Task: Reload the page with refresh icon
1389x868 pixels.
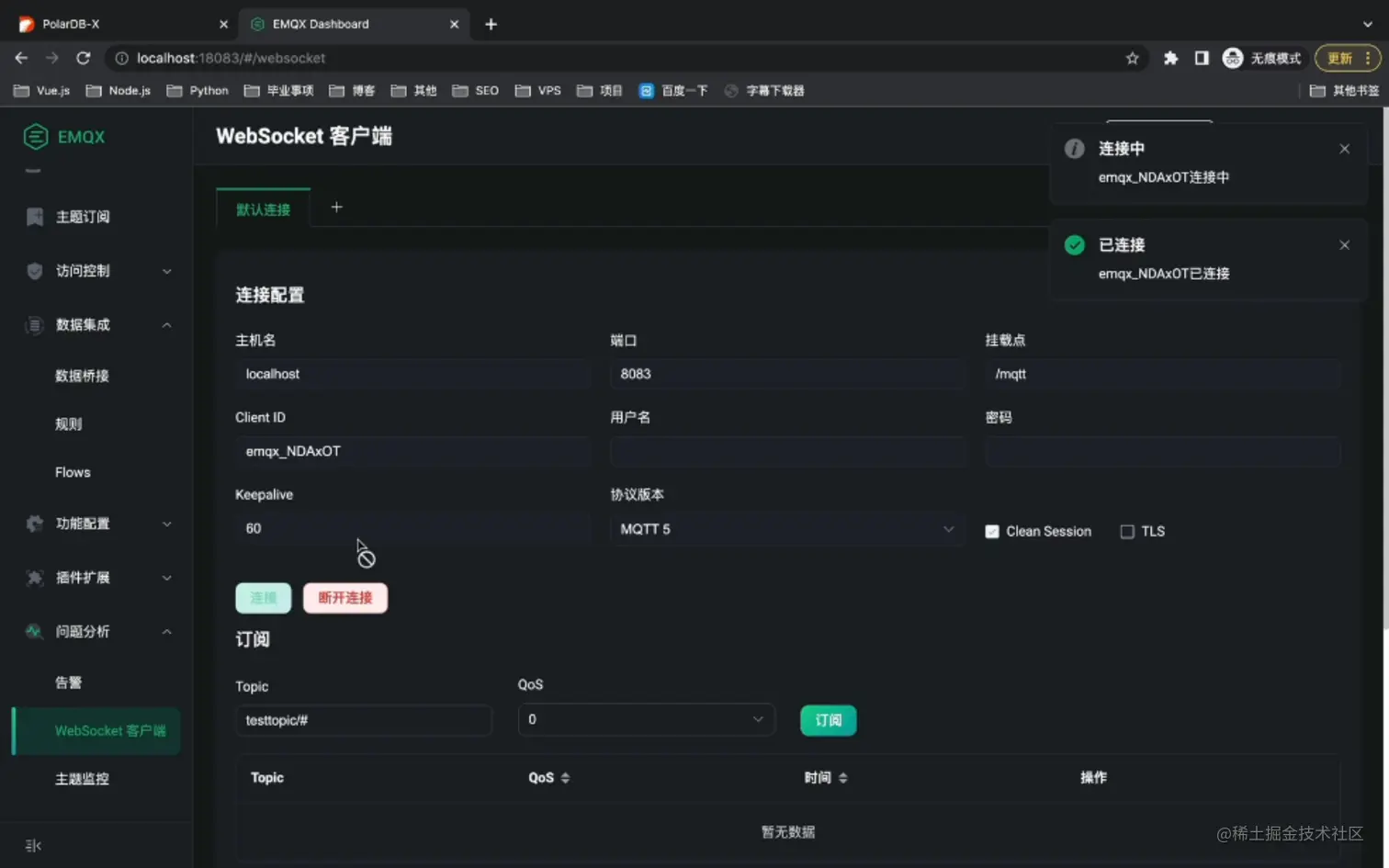Action: (x=83, y=58)
